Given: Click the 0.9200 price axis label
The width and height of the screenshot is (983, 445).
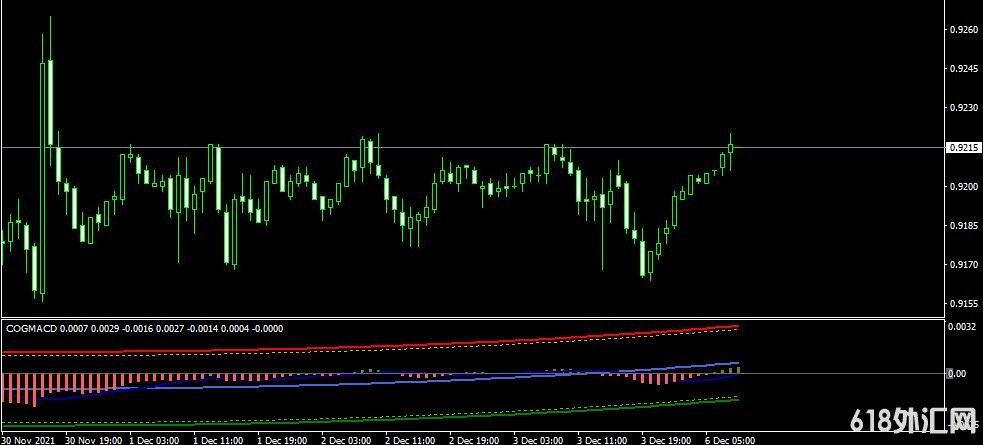Looking at the screenshot, I should (x=964, y=187).
